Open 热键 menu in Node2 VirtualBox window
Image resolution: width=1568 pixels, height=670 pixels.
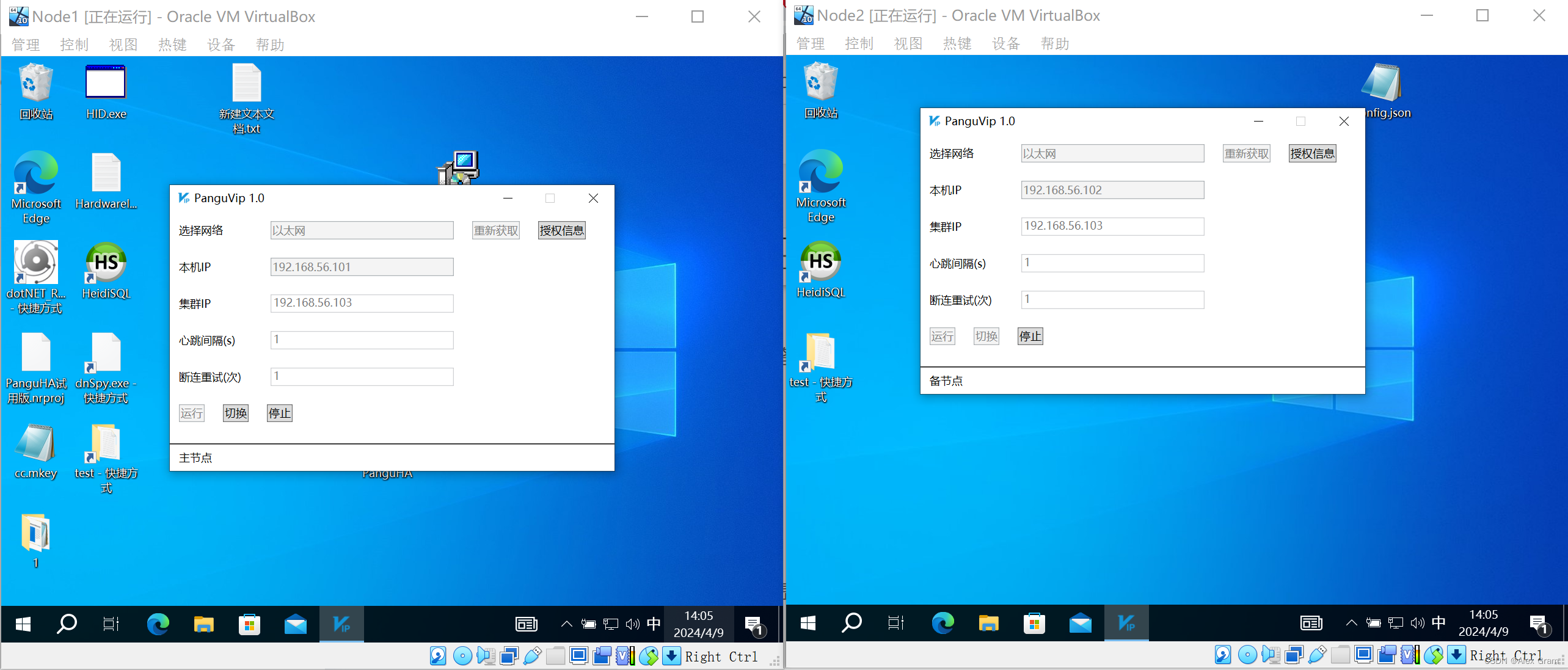pyautogui.click(x=957, y=43)
